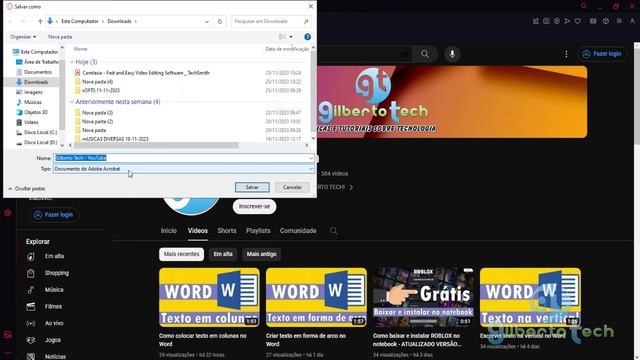The image size is (640, 360).
Task: Open the Word Texto na vertical thumbnail
Action: (x=530, y=298)
